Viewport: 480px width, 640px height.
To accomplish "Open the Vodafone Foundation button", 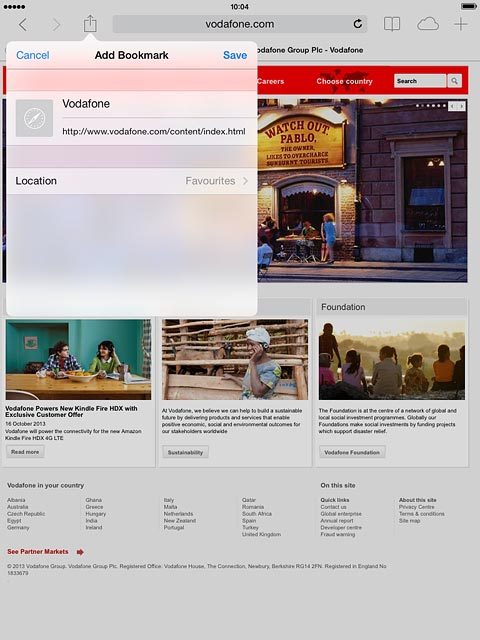I will 352,452.
